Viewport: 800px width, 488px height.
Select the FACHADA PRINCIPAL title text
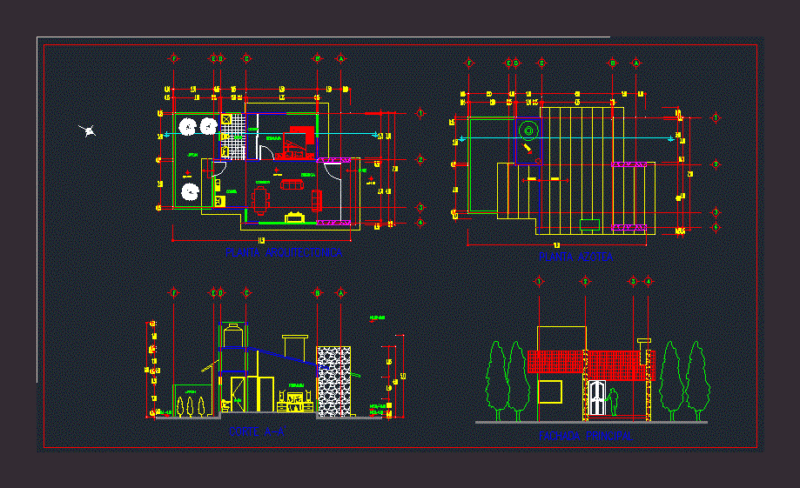click(586, 436)
